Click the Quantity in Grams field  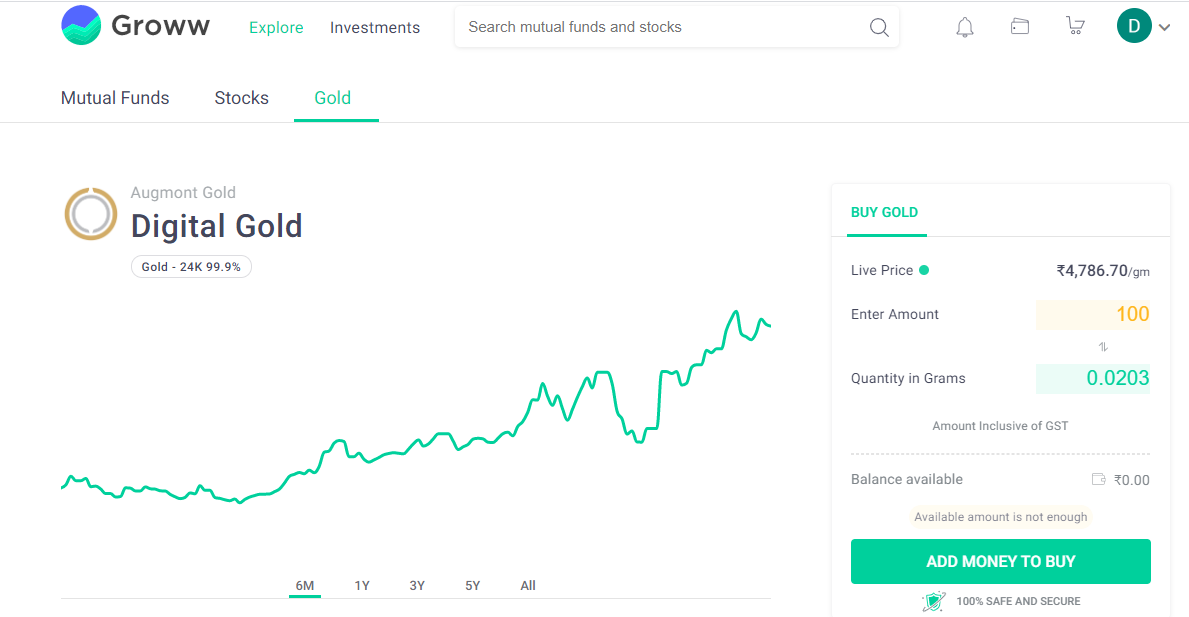coord(1093,378)
